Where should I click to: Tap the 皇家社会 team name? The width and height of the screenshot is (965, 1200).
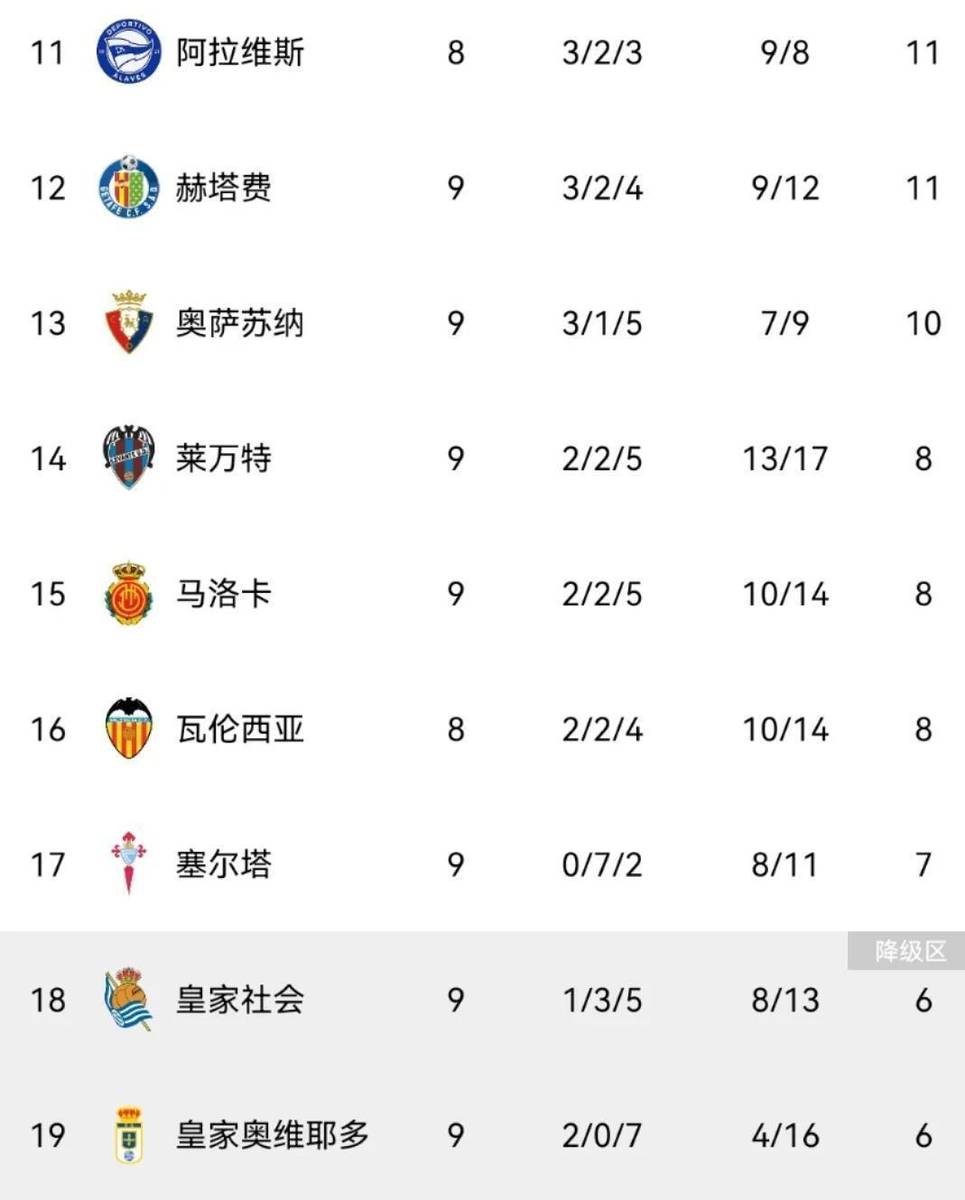tap(240, 999)
